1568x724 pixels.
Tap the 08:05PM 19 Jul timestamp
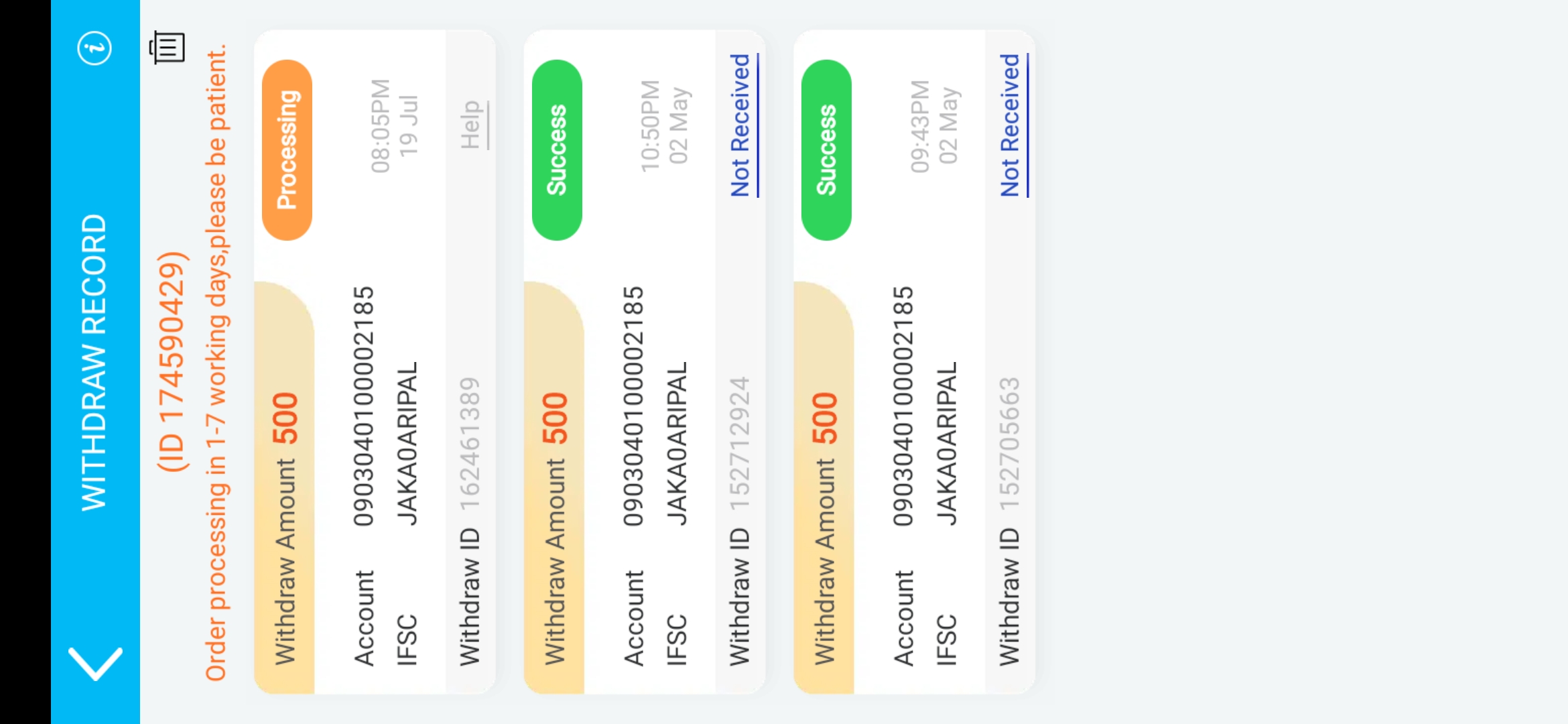[x=394, y=125]
